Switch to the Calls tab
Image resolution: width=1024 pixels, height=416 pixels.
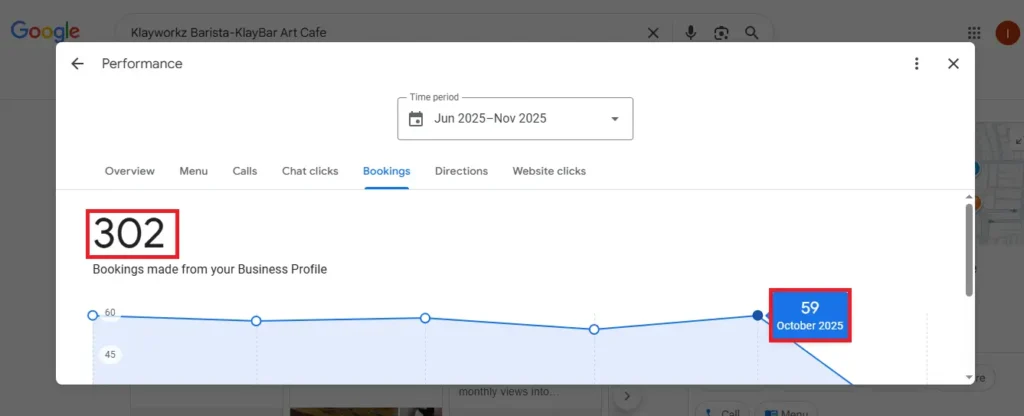pos(245,171)
